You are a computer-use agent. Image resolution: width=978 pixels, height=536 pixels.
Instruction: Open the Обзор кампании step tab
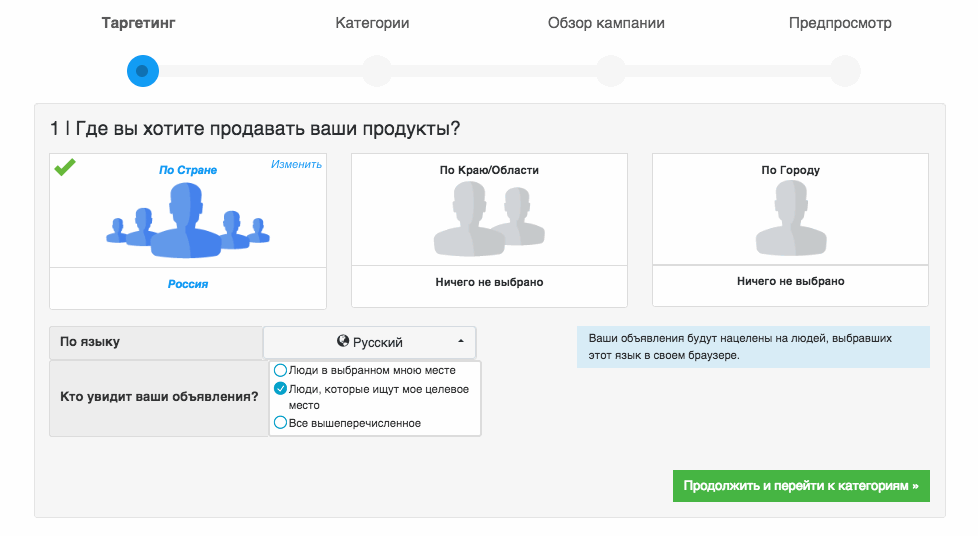point(606,23)
